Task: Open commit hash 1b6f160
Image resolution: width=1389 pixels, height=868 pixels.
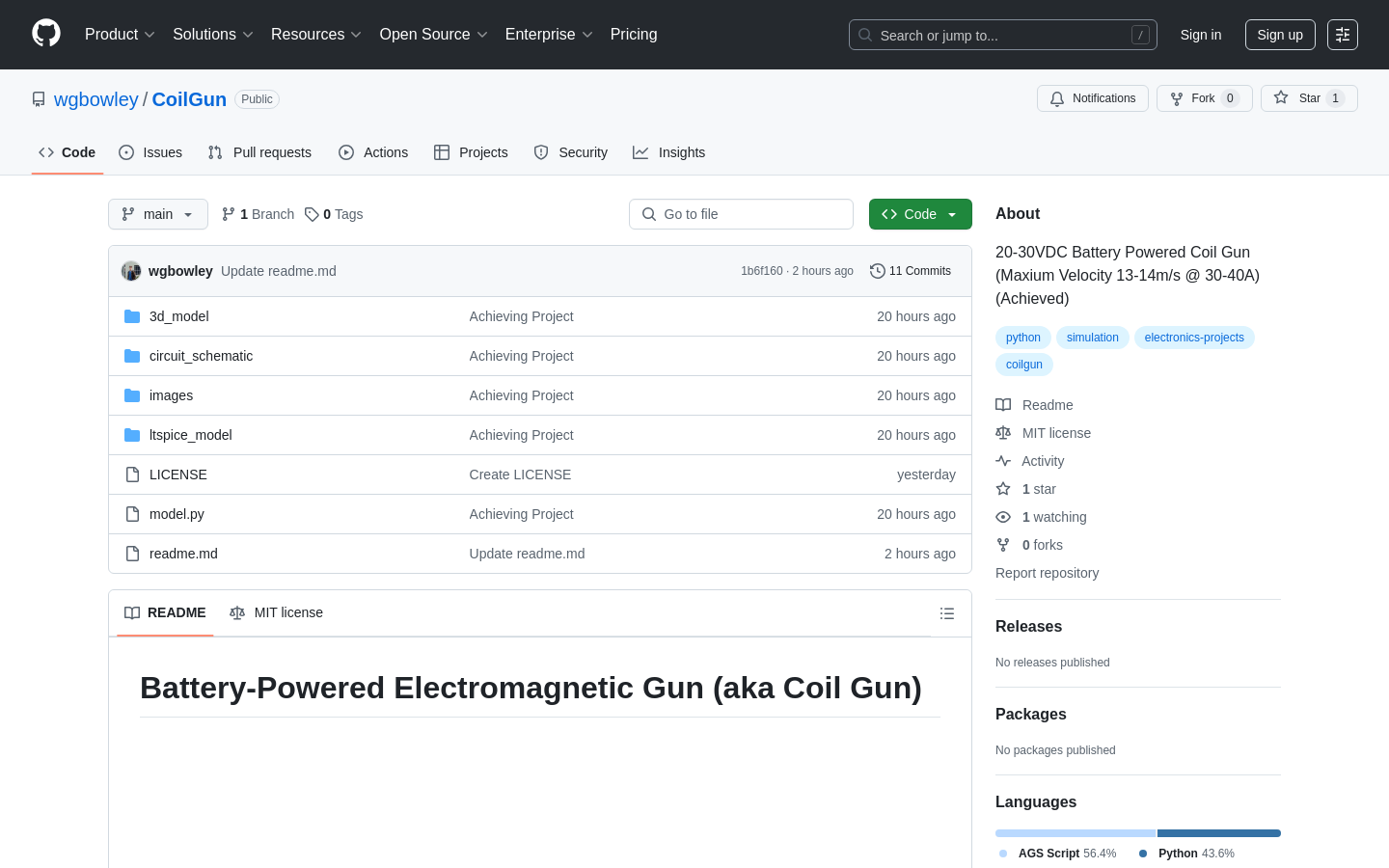Action: (x=761, y=271)
